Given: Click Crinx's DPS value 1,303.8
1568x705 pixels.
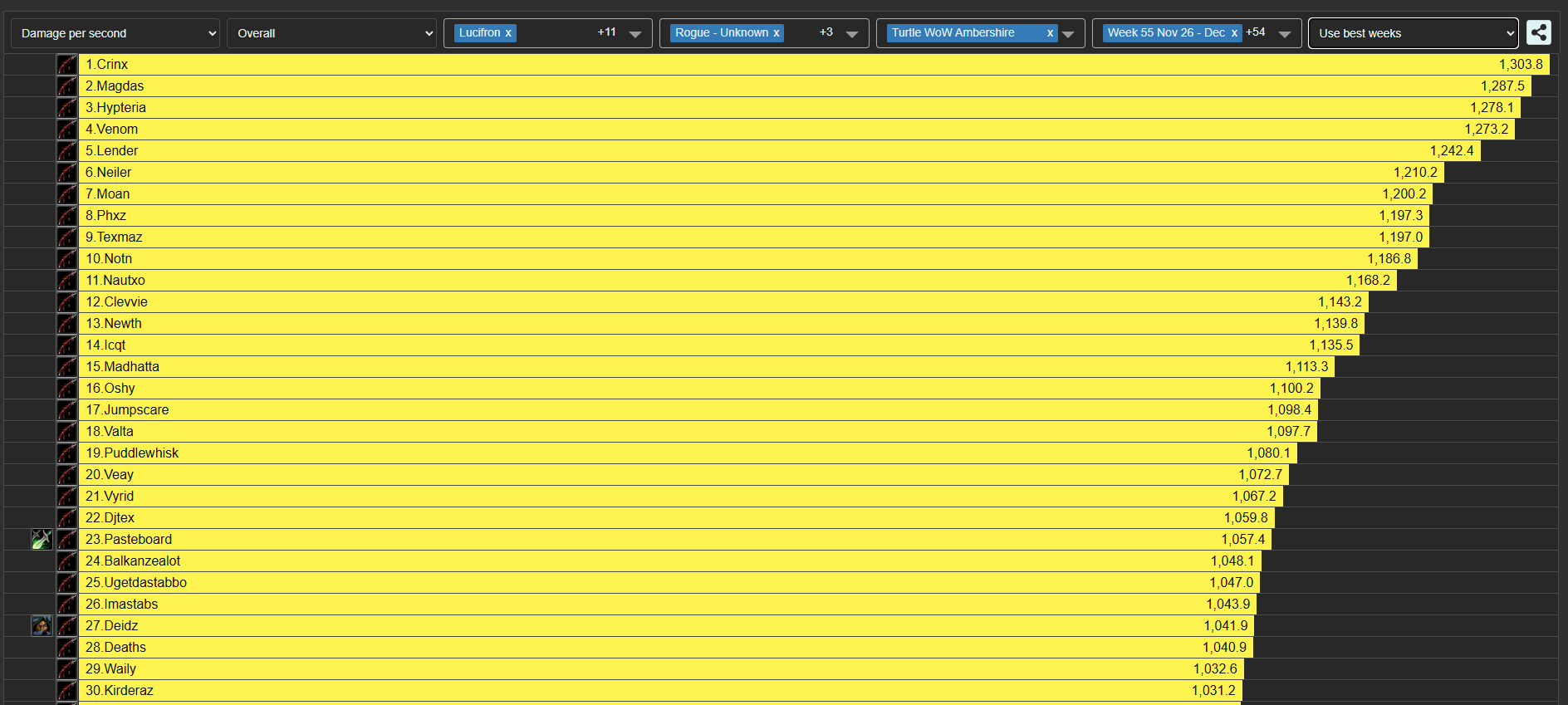Looking at the screenshot, I should (1521, 64).
